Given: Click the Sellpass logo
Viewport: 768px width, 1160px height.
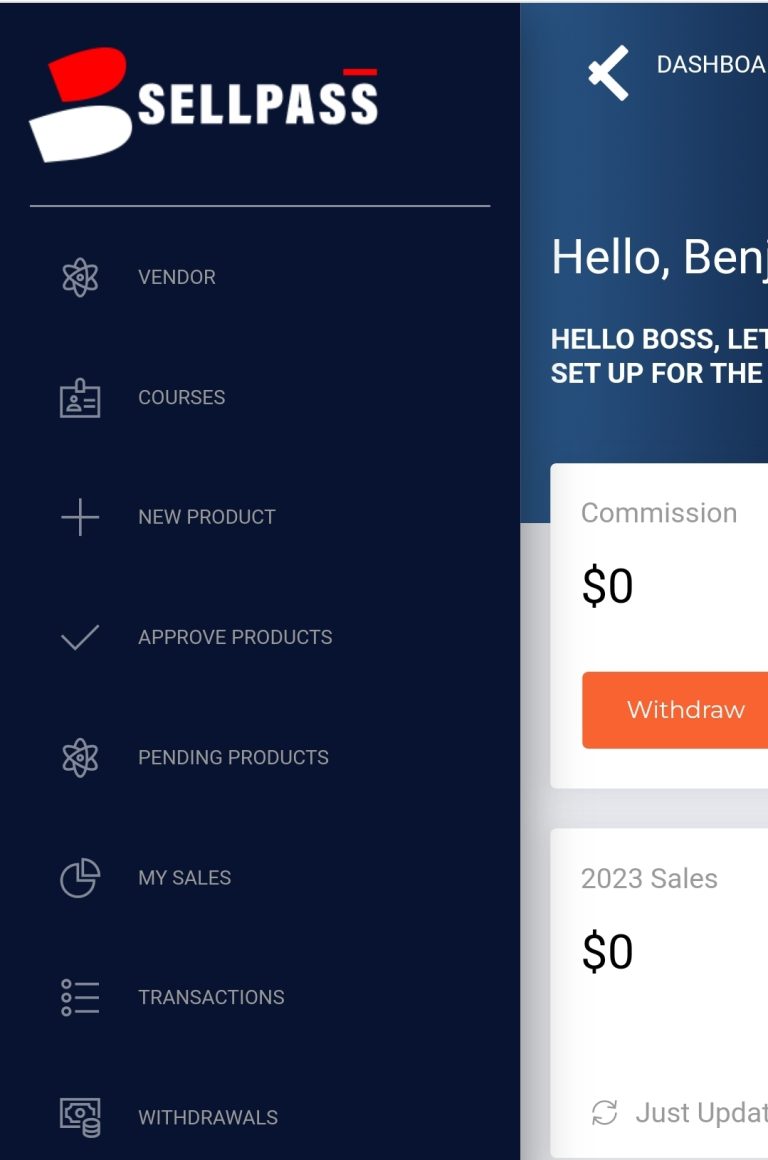Looking at the screenshot, I should (203, 104).
